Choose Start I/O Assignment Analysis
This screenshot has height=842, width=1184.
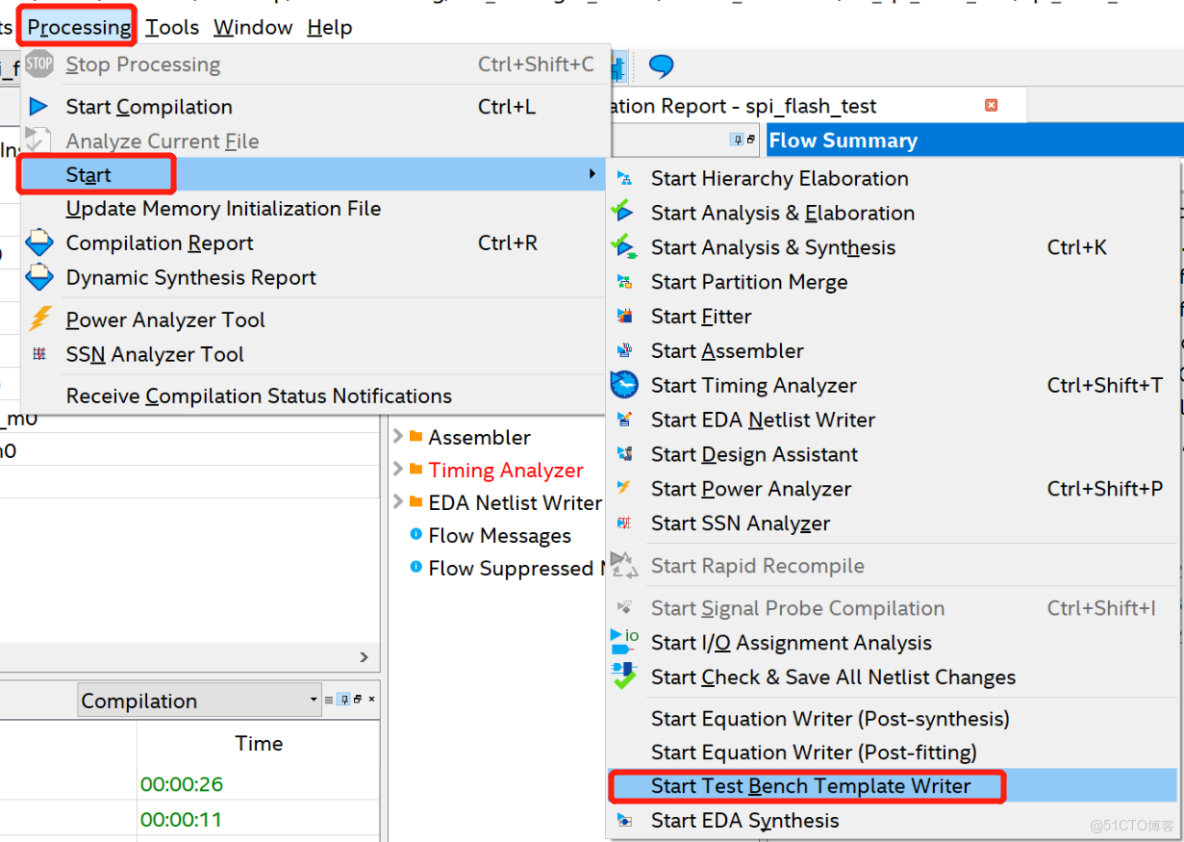coord(893,643)
